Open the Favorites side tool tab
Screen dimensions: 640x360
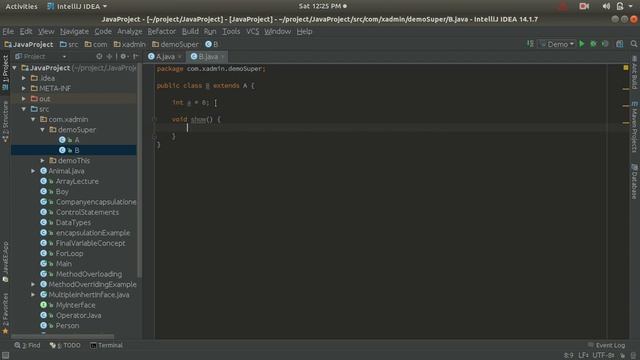coord(5,313)
